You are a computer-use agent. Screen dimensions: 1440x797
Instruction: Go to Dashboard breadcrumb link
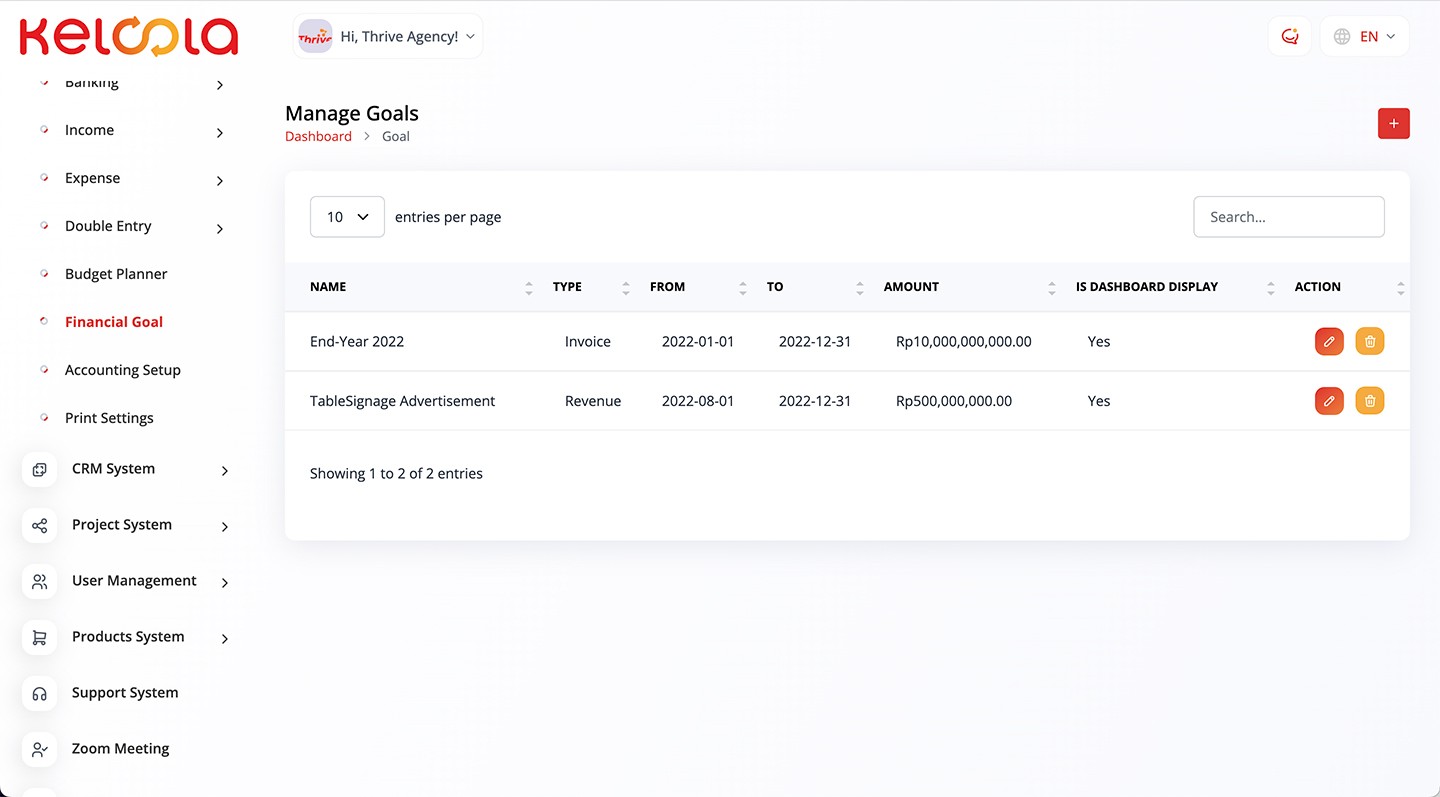318,136
